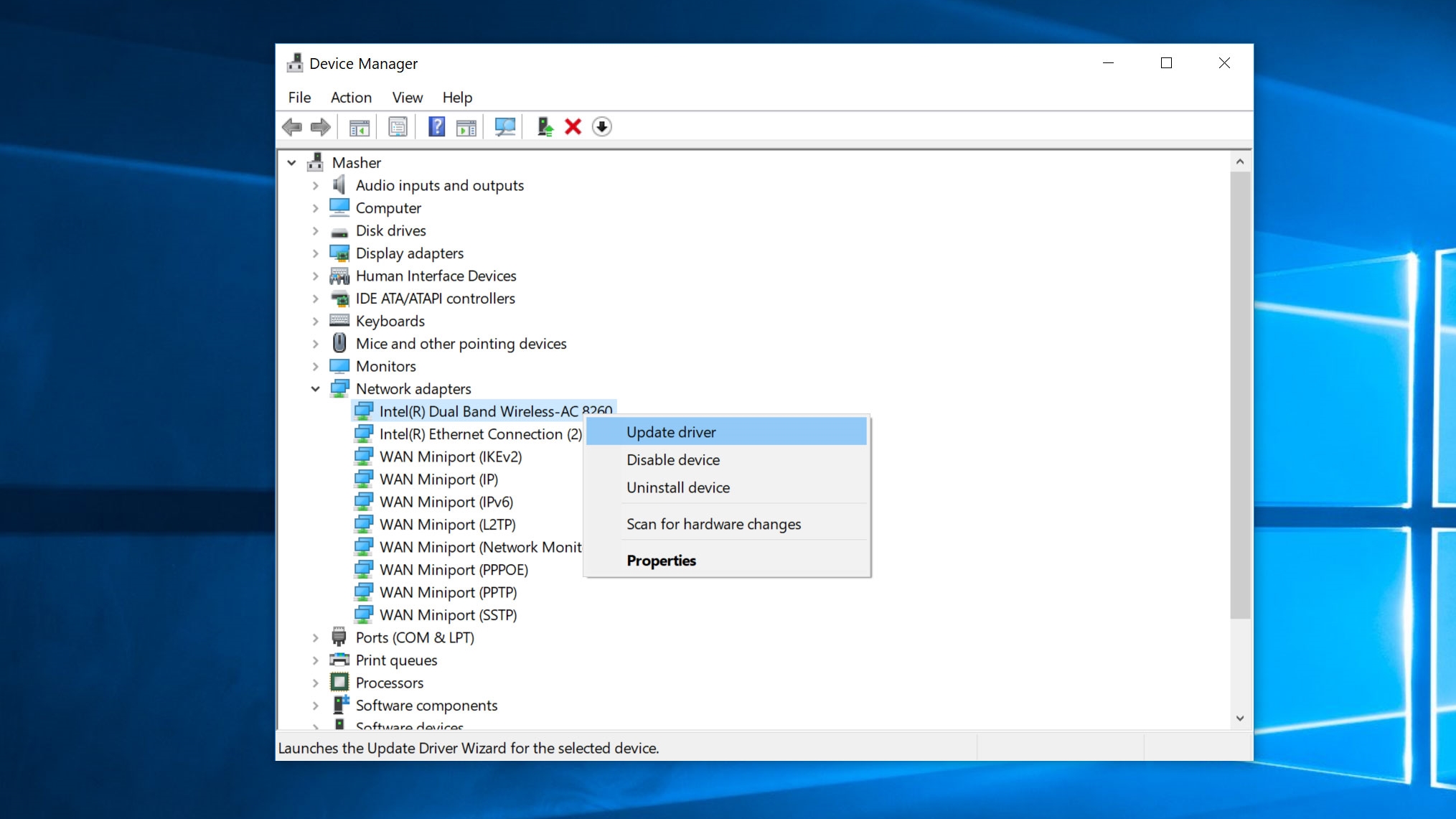
Task: Open the File menu
Action: pyautogui.click(x=299, y=98)
